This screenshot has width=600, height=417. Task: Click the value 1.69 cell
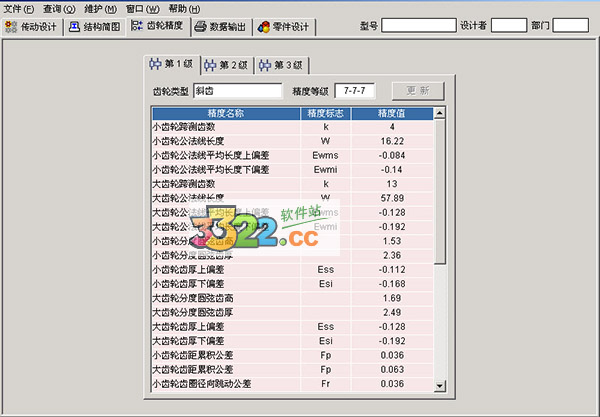[x=392, y=298]
